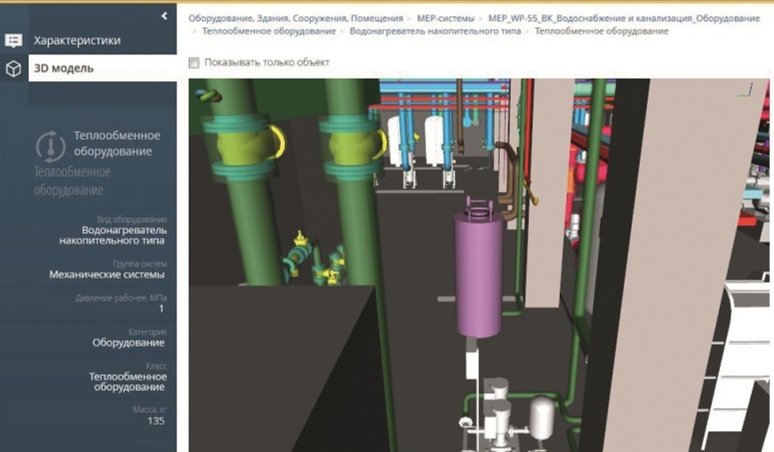Select the Механические системы property value
The image size is (774, 452).
tap(108, 274)
